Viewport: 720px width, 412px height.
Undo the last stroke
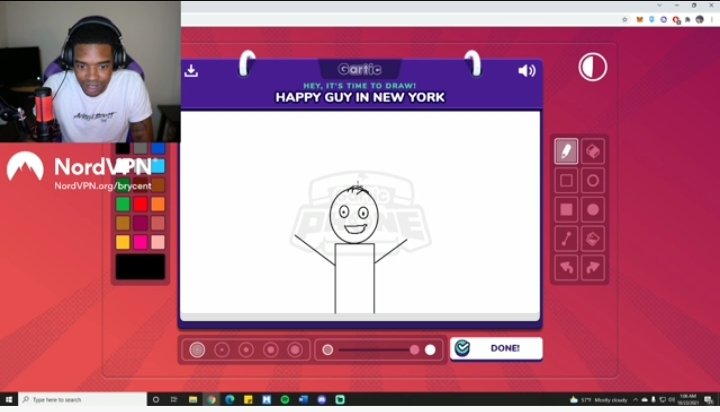tap(566, 268)
